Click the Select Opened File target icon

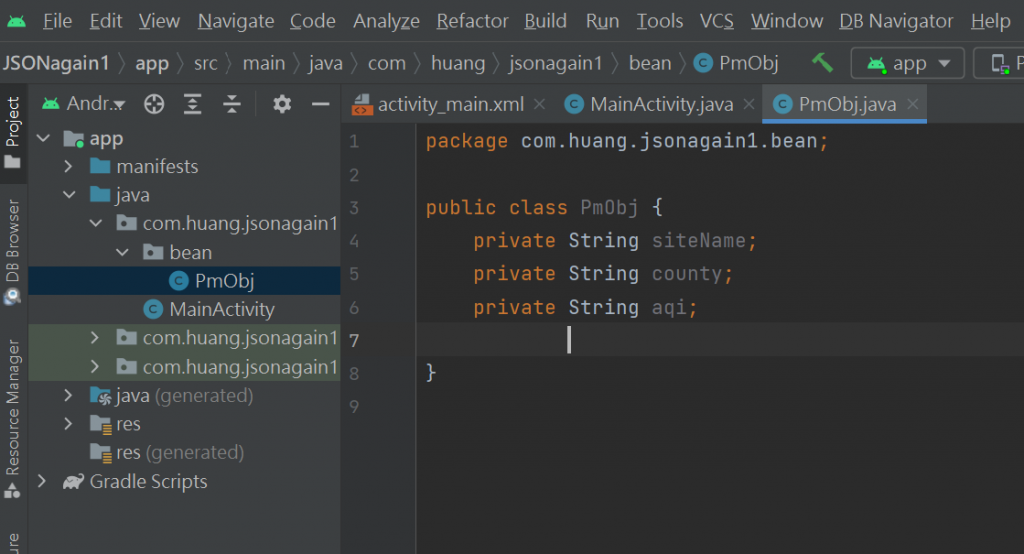click(154, 104)
